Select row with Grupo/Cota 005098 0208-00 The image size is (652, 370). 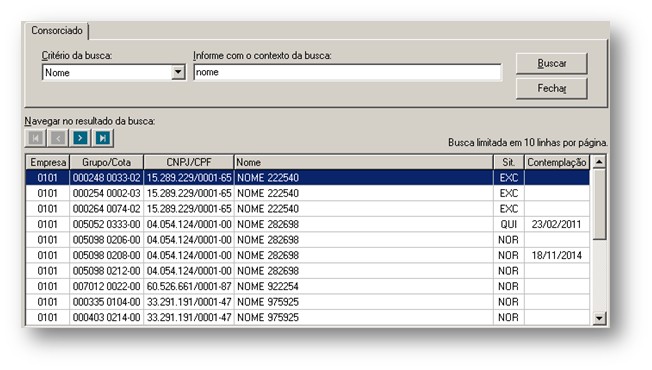point(308,255)
